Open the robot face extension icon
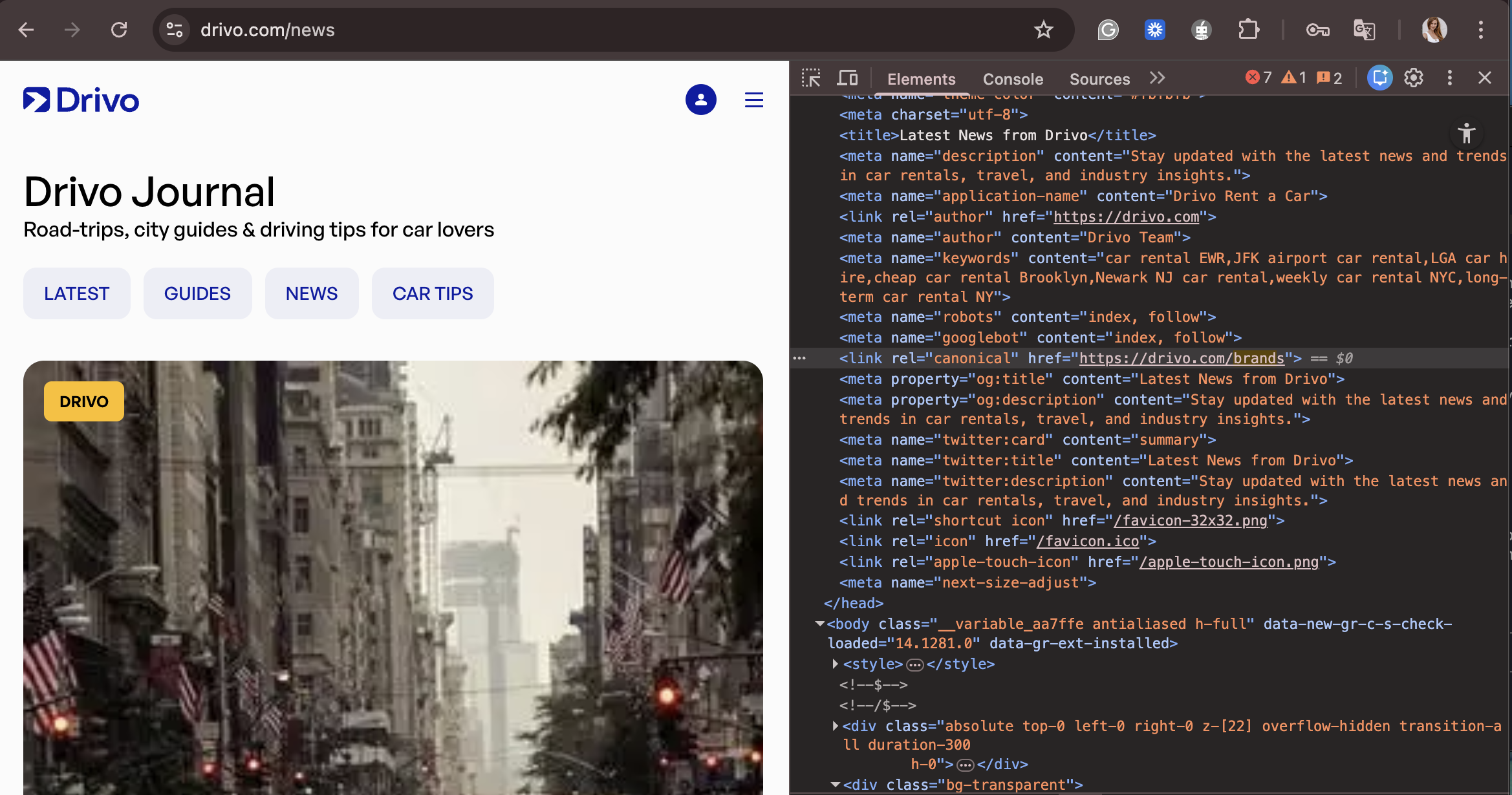The image size is (1512, 795). (x=1201, y=30)
